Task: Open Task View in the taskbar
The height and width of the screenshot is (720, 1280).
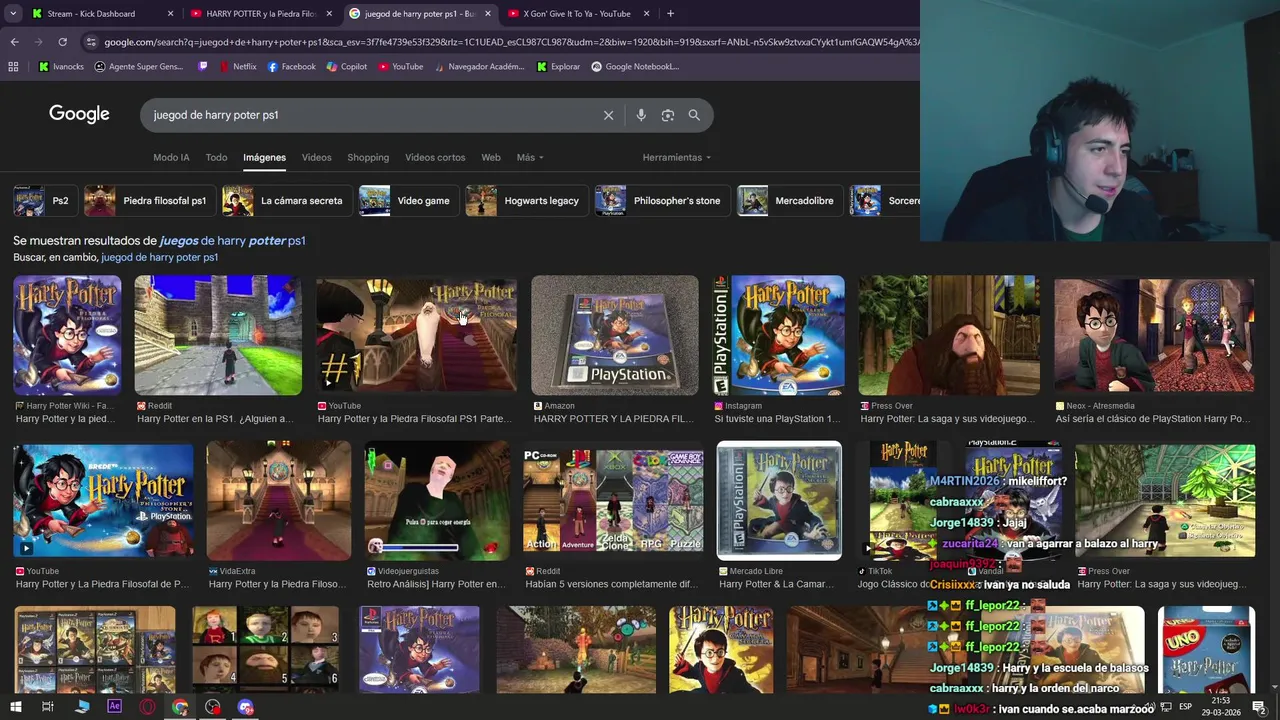Action: (x=47, y=707)
